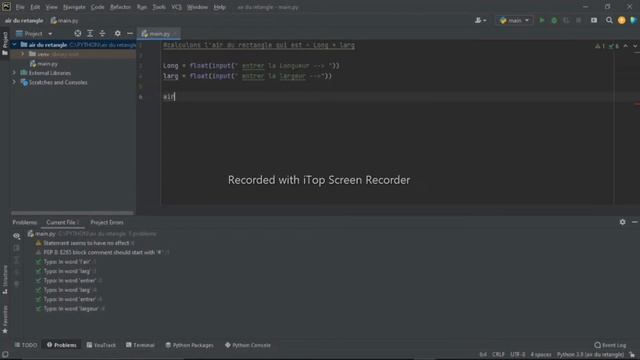The height and width of the screenshot is (360, 640).
Task: Open the Python Console tool window
Action: click(x=248, y=345)
